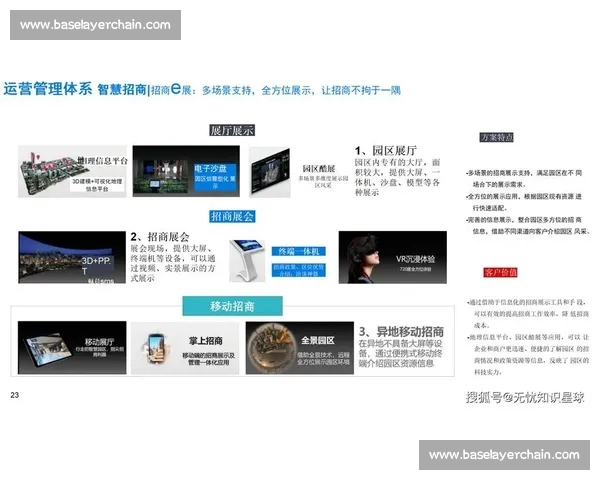The height and width of the screenshot is (480, 600).
Task: Click the 展厅展示 section label
Action: tap(232, 130)
